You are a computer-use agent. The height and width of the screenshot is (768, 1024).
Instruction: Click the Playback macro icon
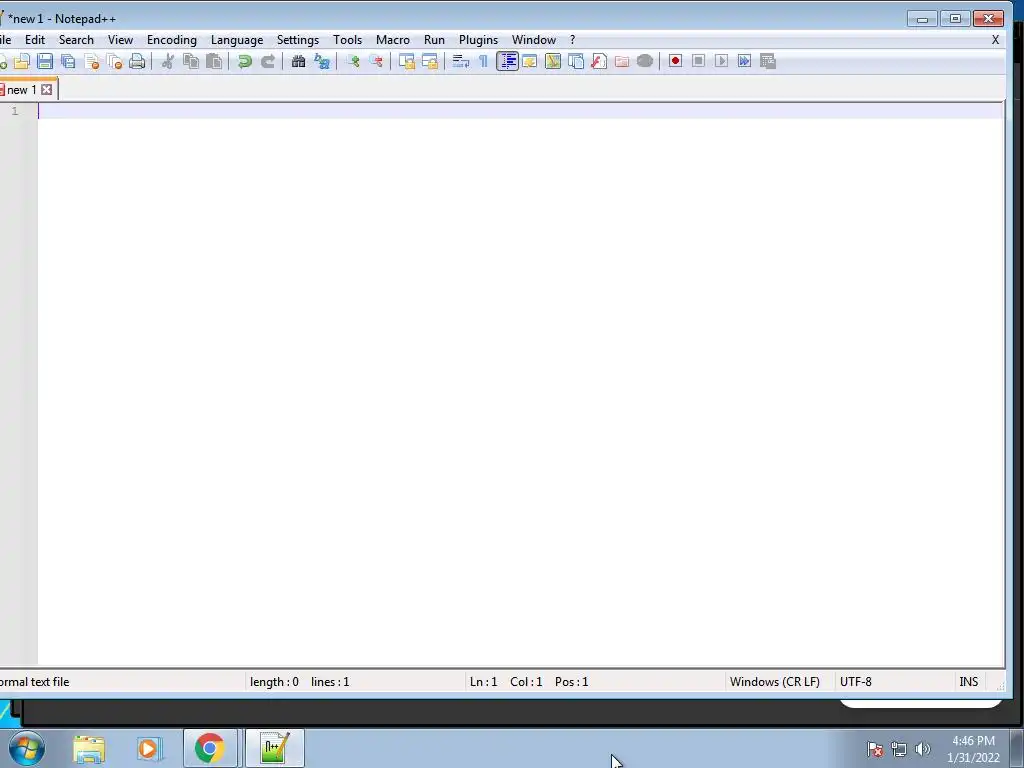[x=721, y=61]
